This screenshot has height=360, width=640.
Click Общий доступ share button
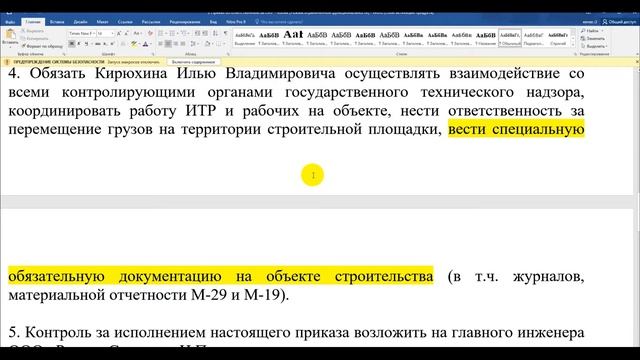619,22
